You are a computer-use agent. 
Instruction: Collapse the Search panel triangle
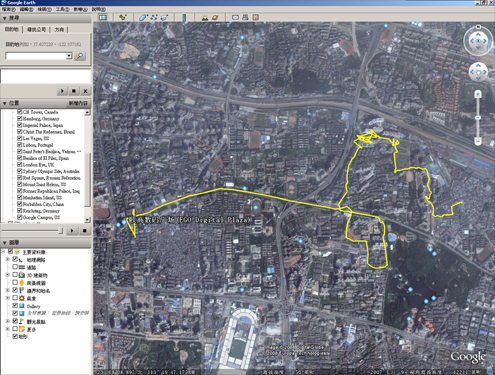[x=5, y=18]
